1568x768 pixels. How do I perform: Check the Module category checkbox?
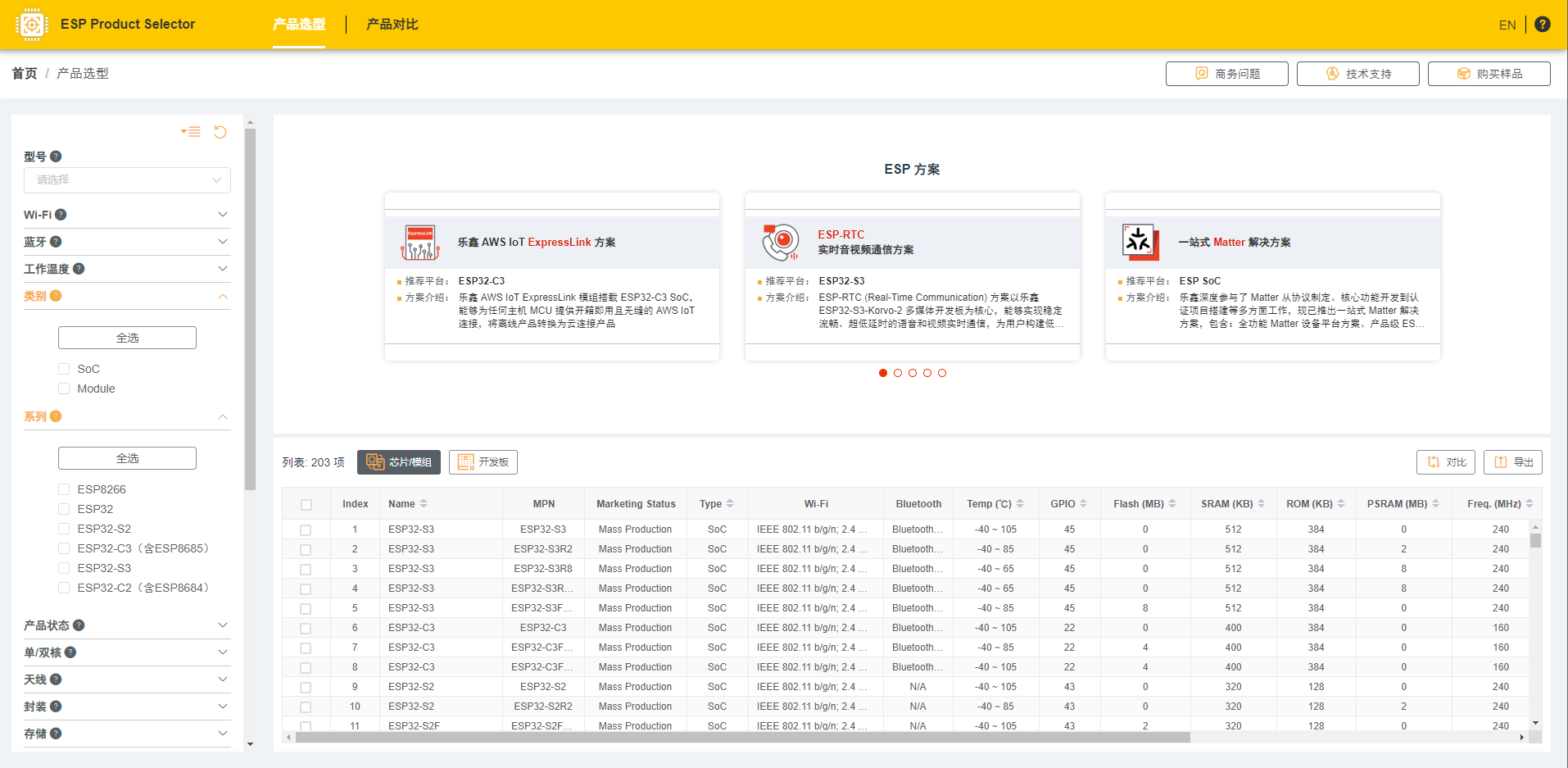[x=64, y=389]
